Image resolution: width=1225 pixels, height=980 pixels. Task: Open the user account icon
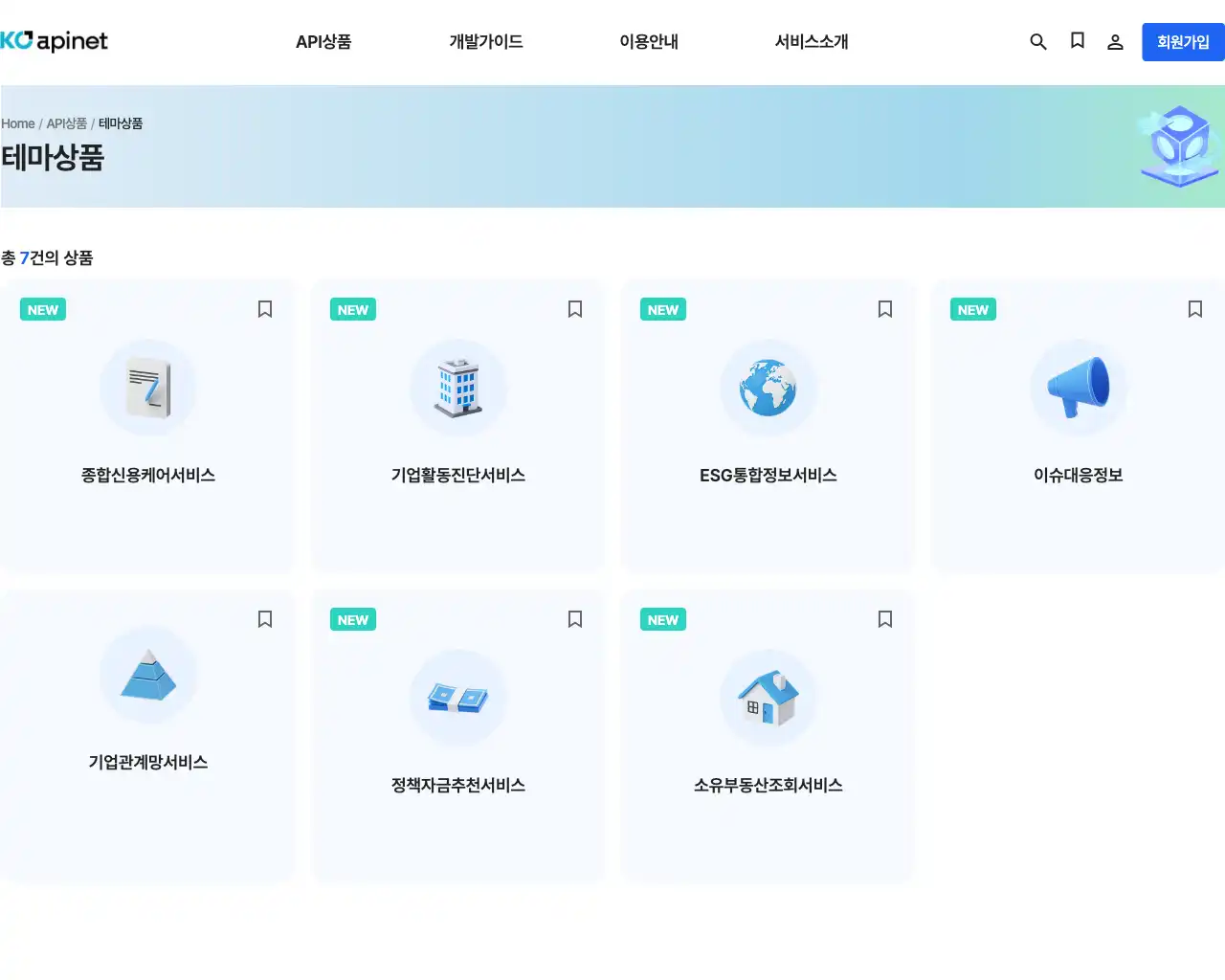pos(1115,41)
